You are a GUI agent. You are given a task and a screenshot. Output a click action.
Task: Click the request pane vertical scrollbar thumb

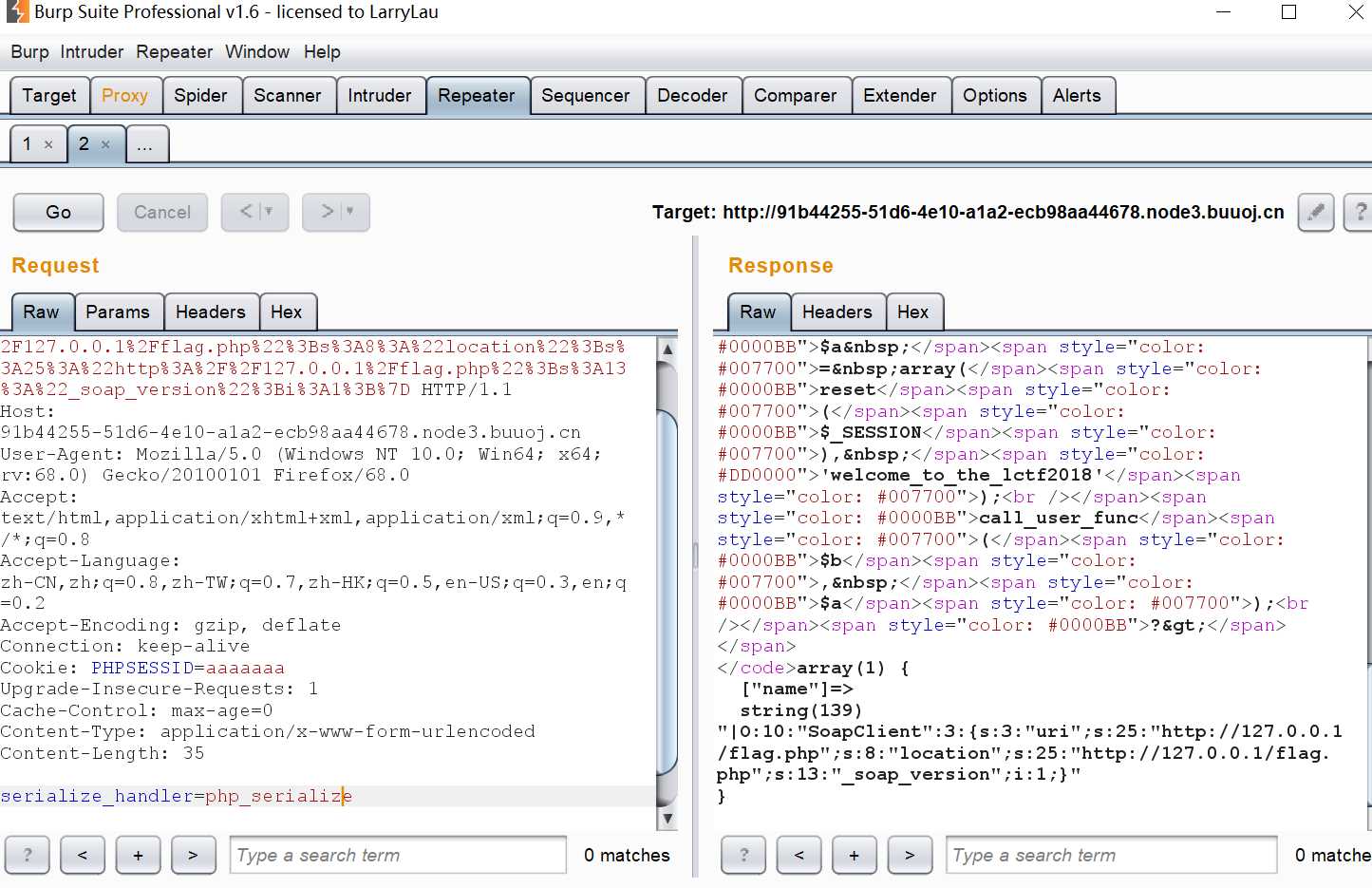click(x=667, y=594)
